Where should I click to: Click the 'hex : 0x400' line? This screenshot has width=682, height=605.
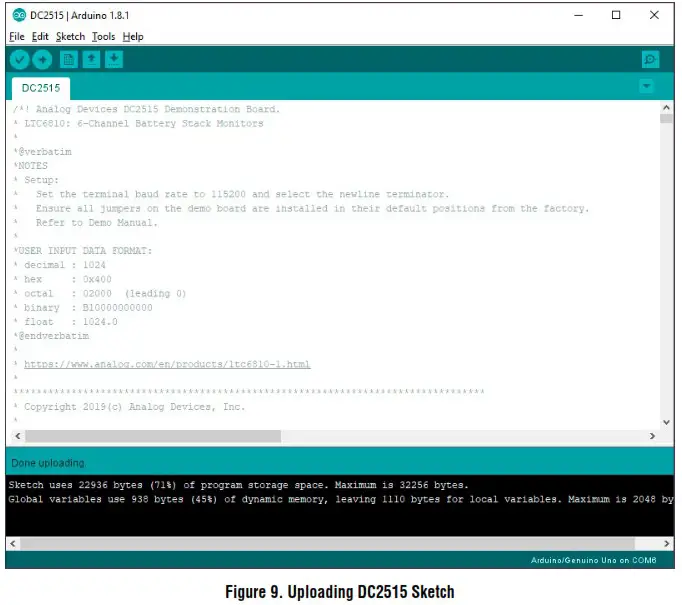pos(63,279)
